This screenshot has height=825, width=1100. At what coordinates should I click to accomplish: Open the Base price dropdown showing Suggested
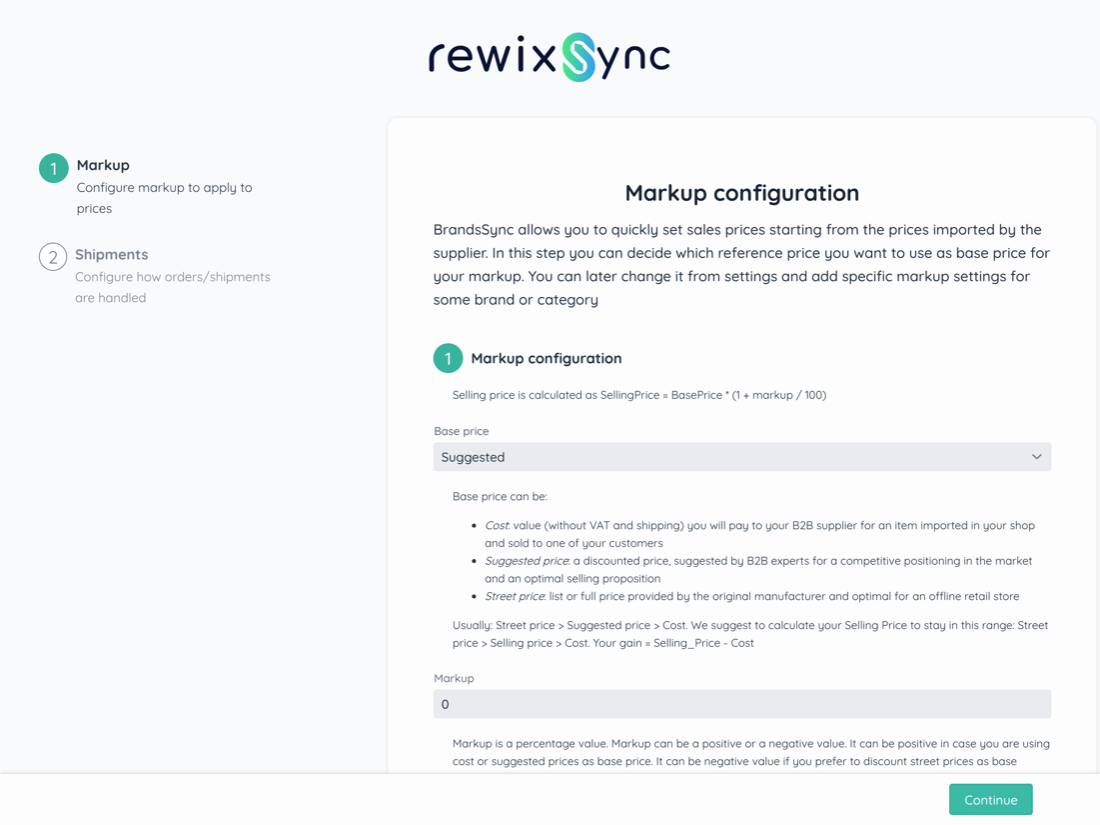click(x=740, y=457)
